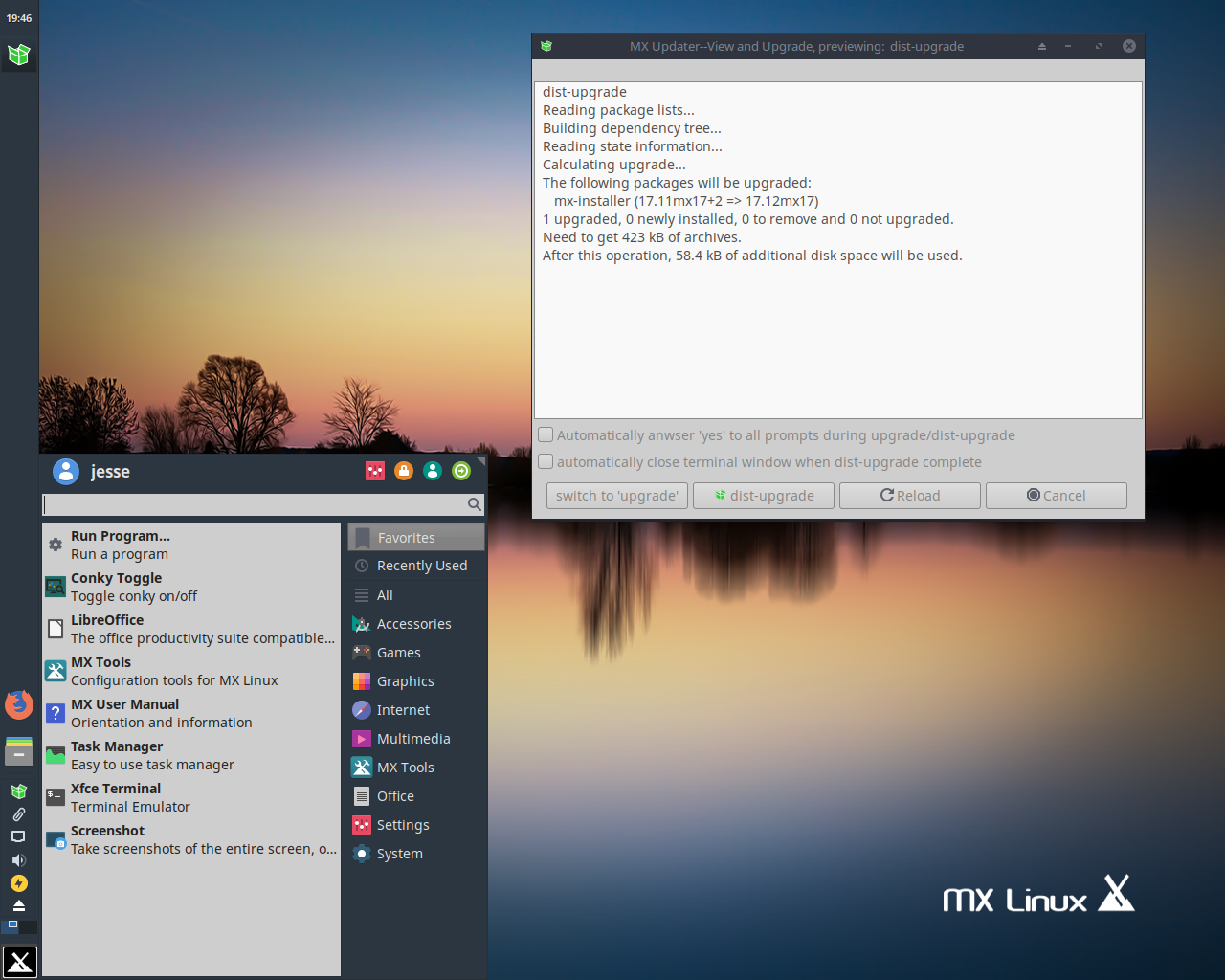Screen dimensions: 1225x980
Task: Start the dist-upgrade button
Action: 764,496
